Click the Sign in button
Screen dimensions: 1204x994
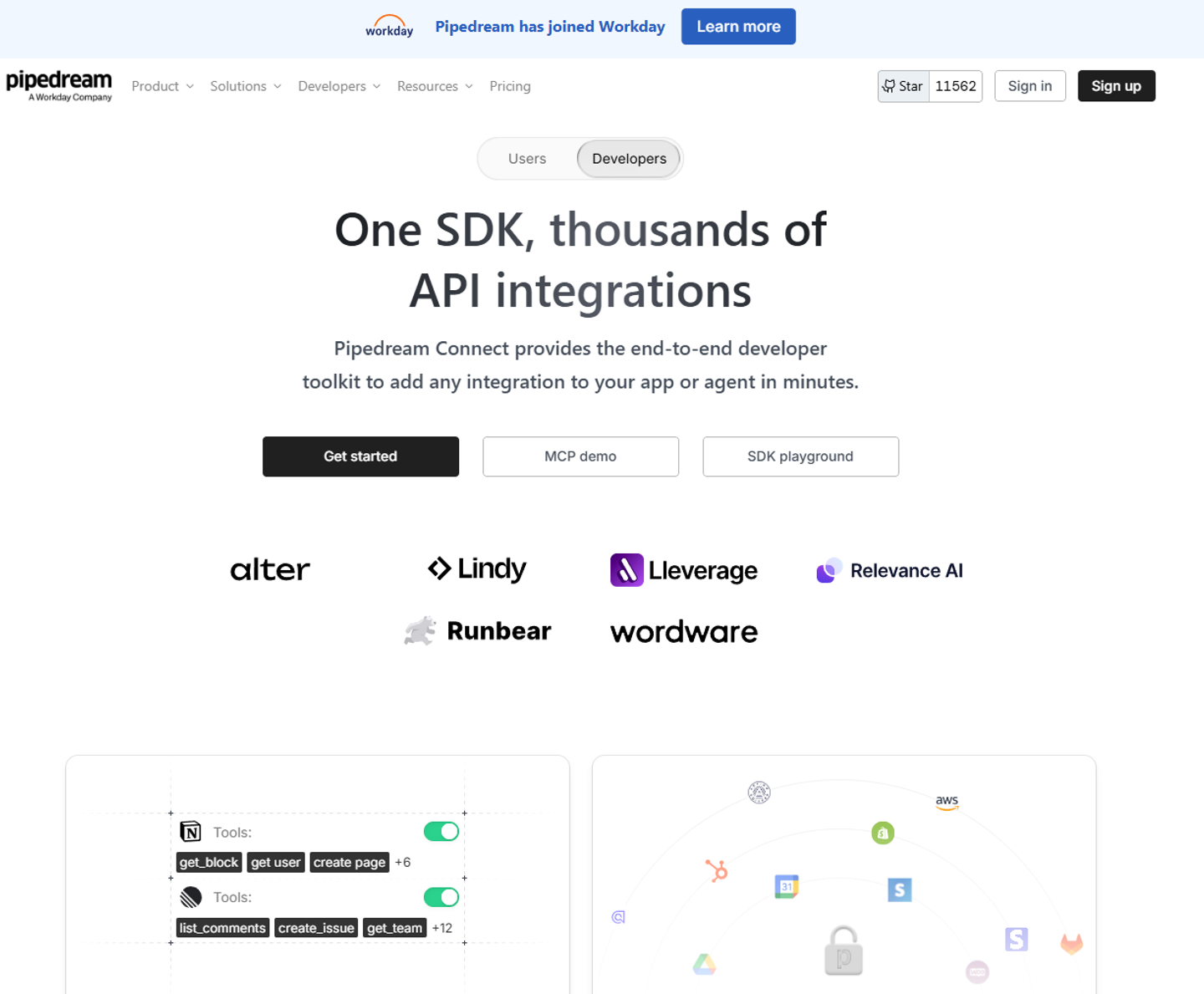[x=1030, y=86]
